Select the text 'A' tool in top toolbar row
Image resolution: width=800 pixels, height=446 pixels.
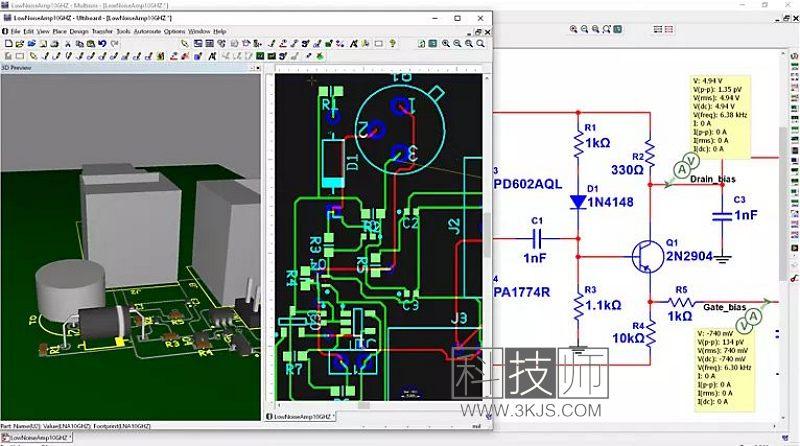(x=353, y=44)
